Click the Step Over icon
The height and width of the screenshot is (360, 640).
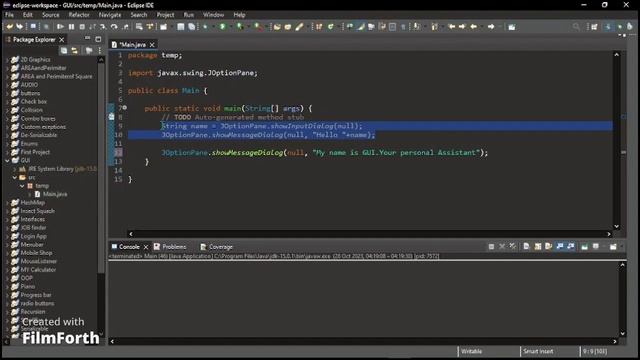(114, 27)
